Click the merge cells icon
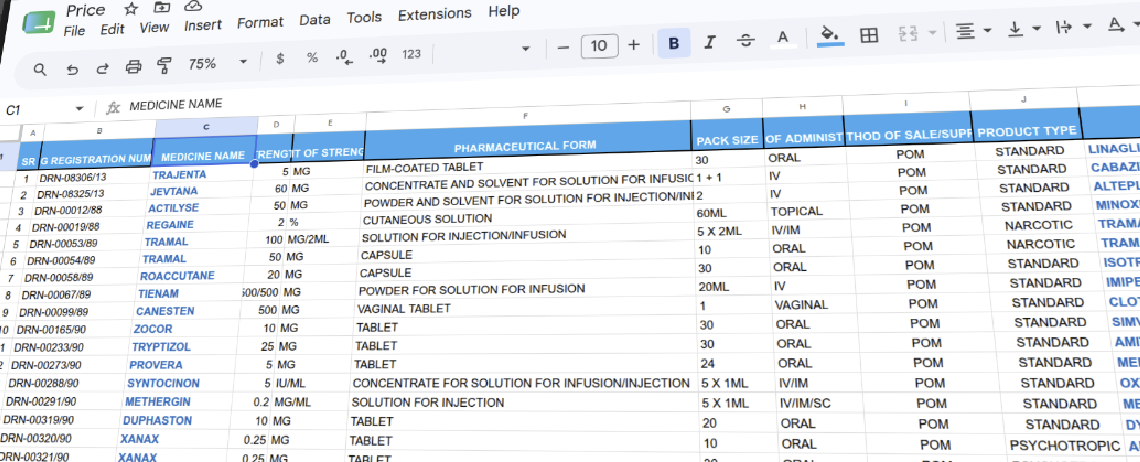Image resolution: width=1140 pixels, height=462 pixels. (x=908, y=33)
